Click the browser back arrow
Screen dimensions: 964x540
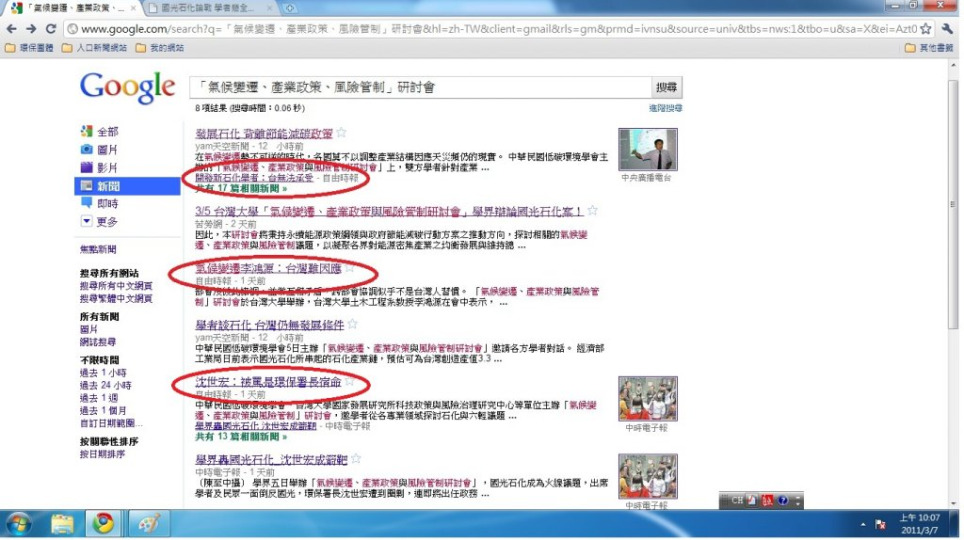(x=13, y=29)
